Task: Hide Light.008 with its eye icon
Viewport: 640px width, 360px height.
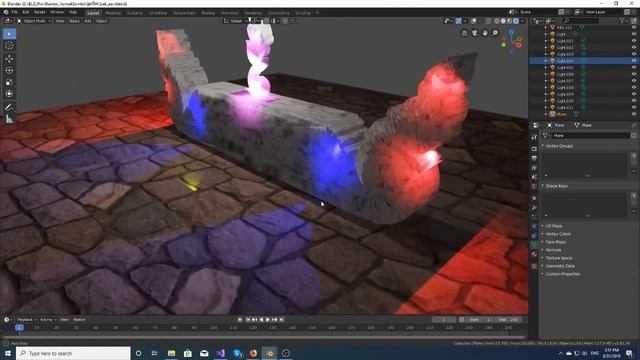Action: 634,87
